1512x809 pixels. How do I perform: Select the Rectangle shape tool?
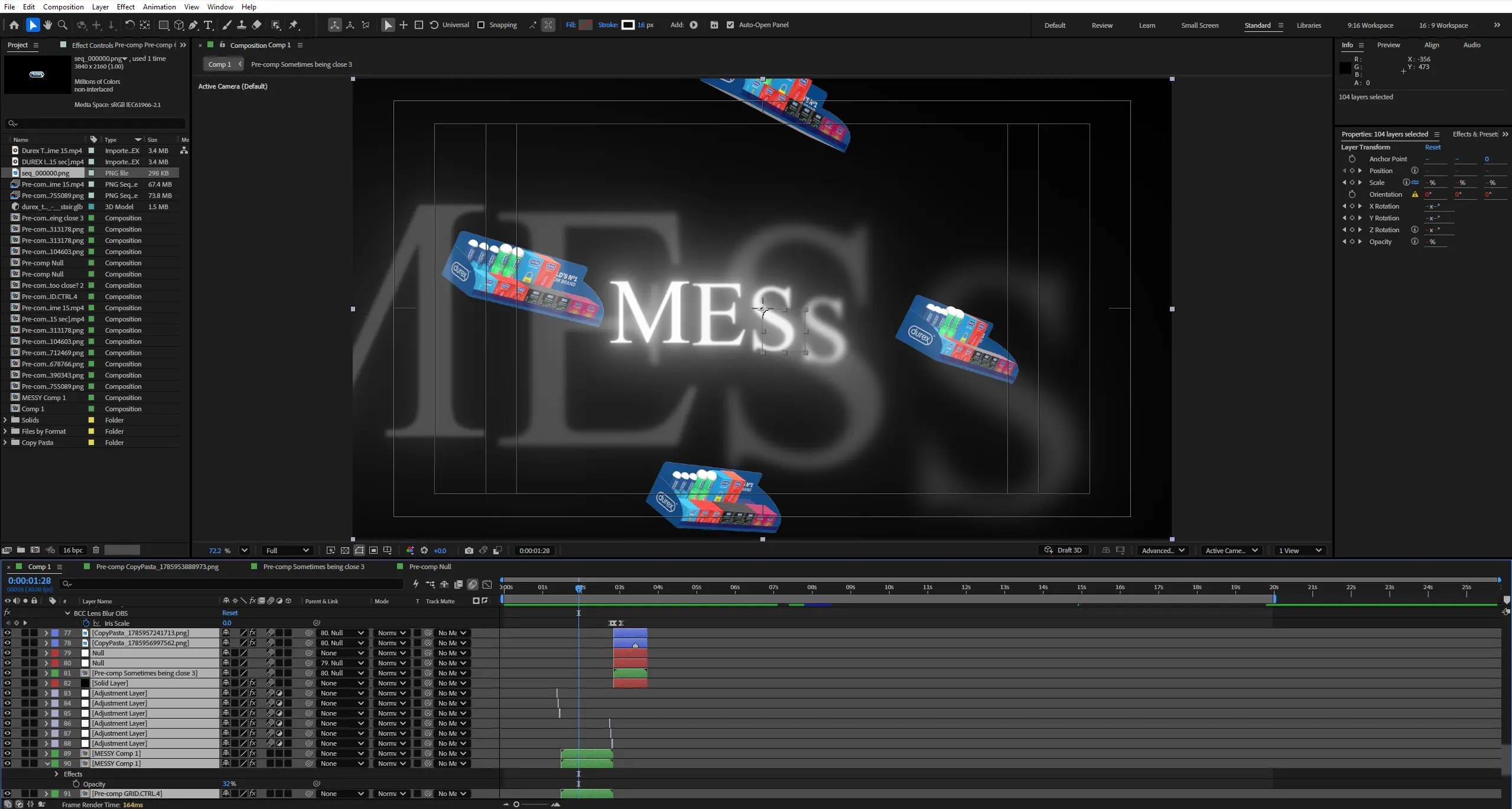click(164, 25)
